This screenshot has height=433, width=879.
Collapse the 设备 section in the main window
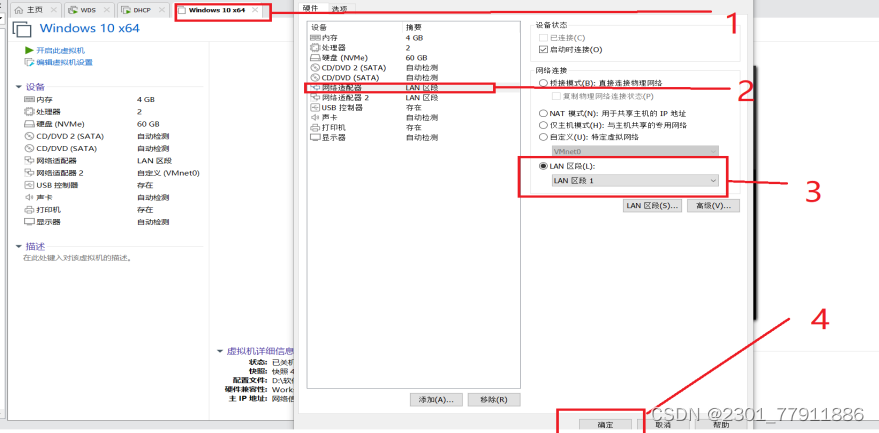coord(19,87)
